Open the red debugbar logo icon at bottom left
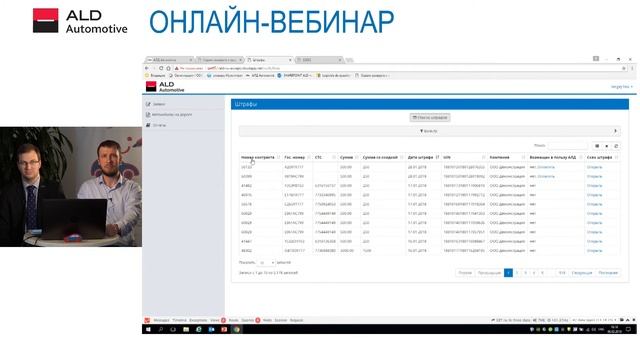 pos(147,320)
